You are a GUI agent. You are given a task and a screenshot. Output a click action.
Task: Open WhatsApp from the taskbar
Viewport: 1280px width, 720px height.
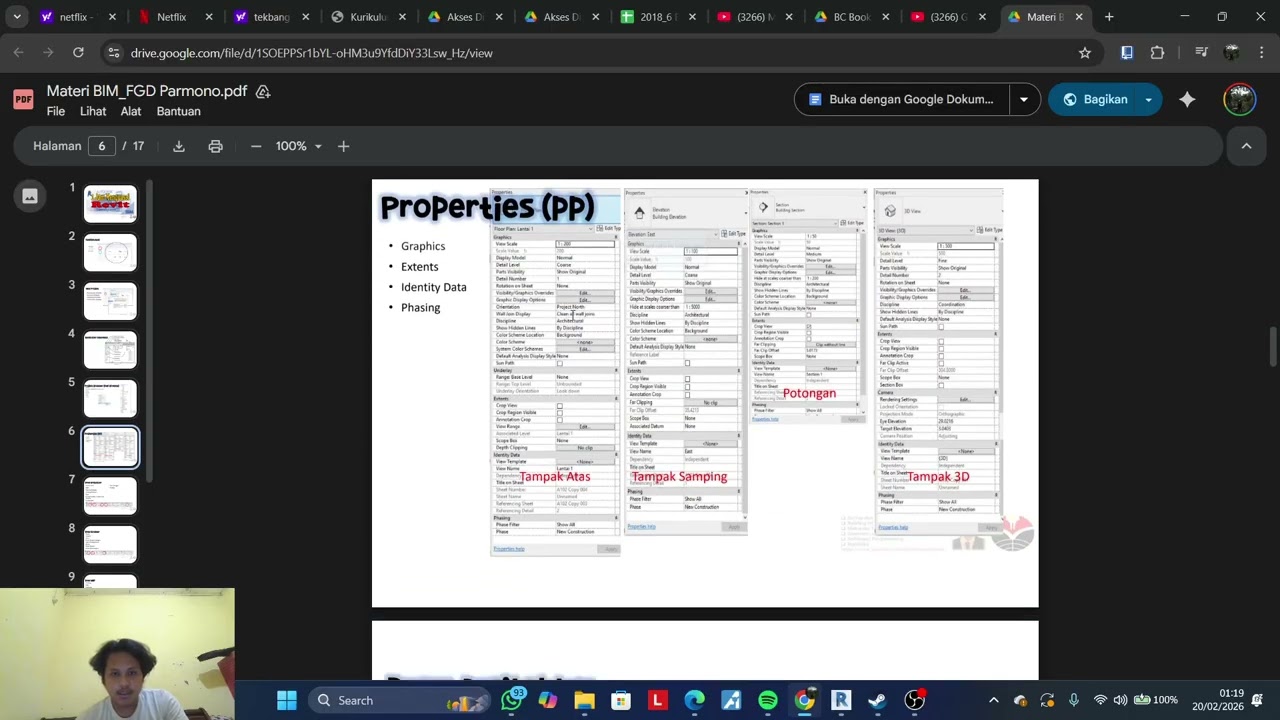pos(512,700)
